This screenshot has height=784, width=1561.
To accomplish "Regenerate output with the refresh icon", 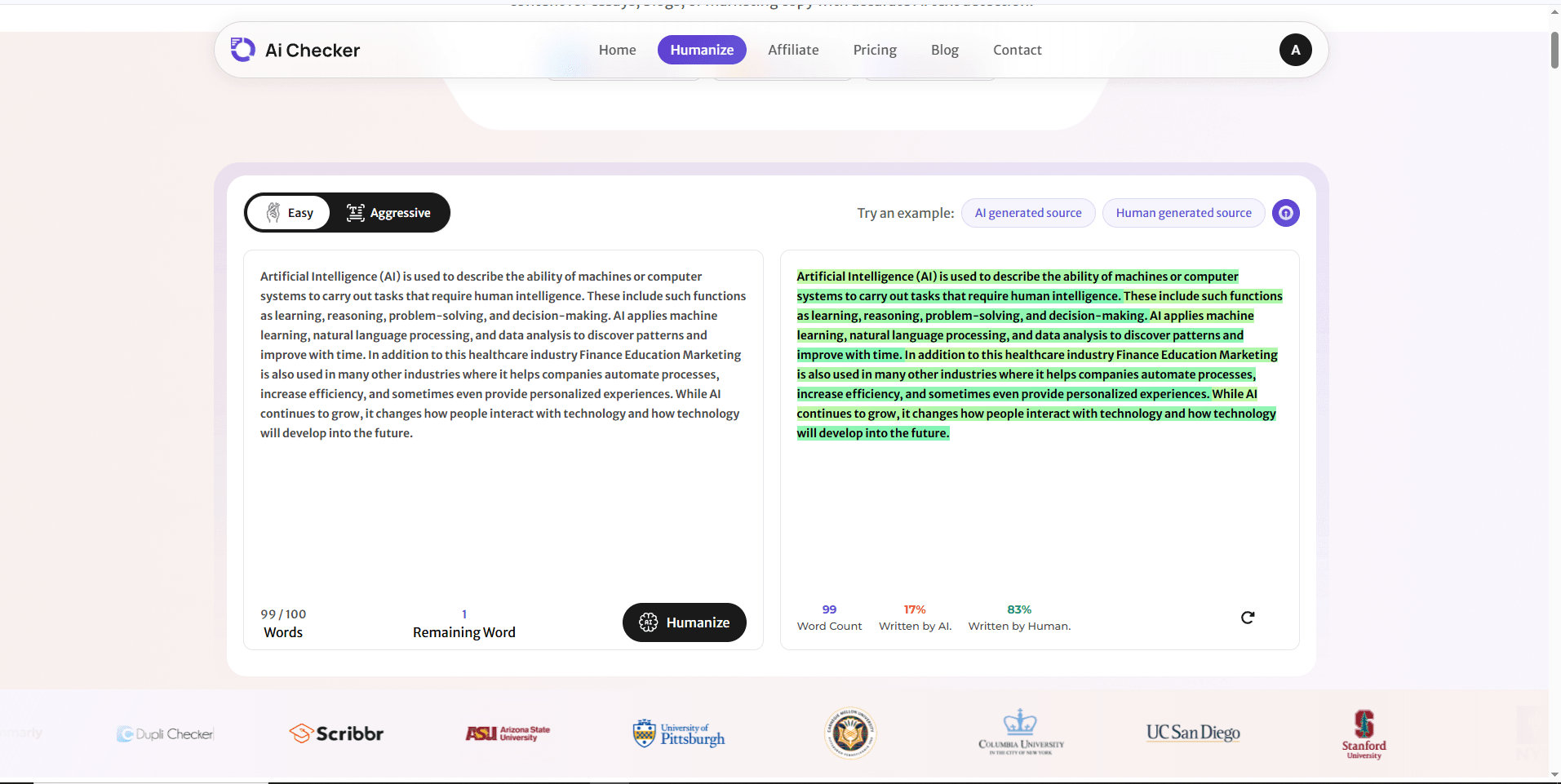I will [1248, 618].
